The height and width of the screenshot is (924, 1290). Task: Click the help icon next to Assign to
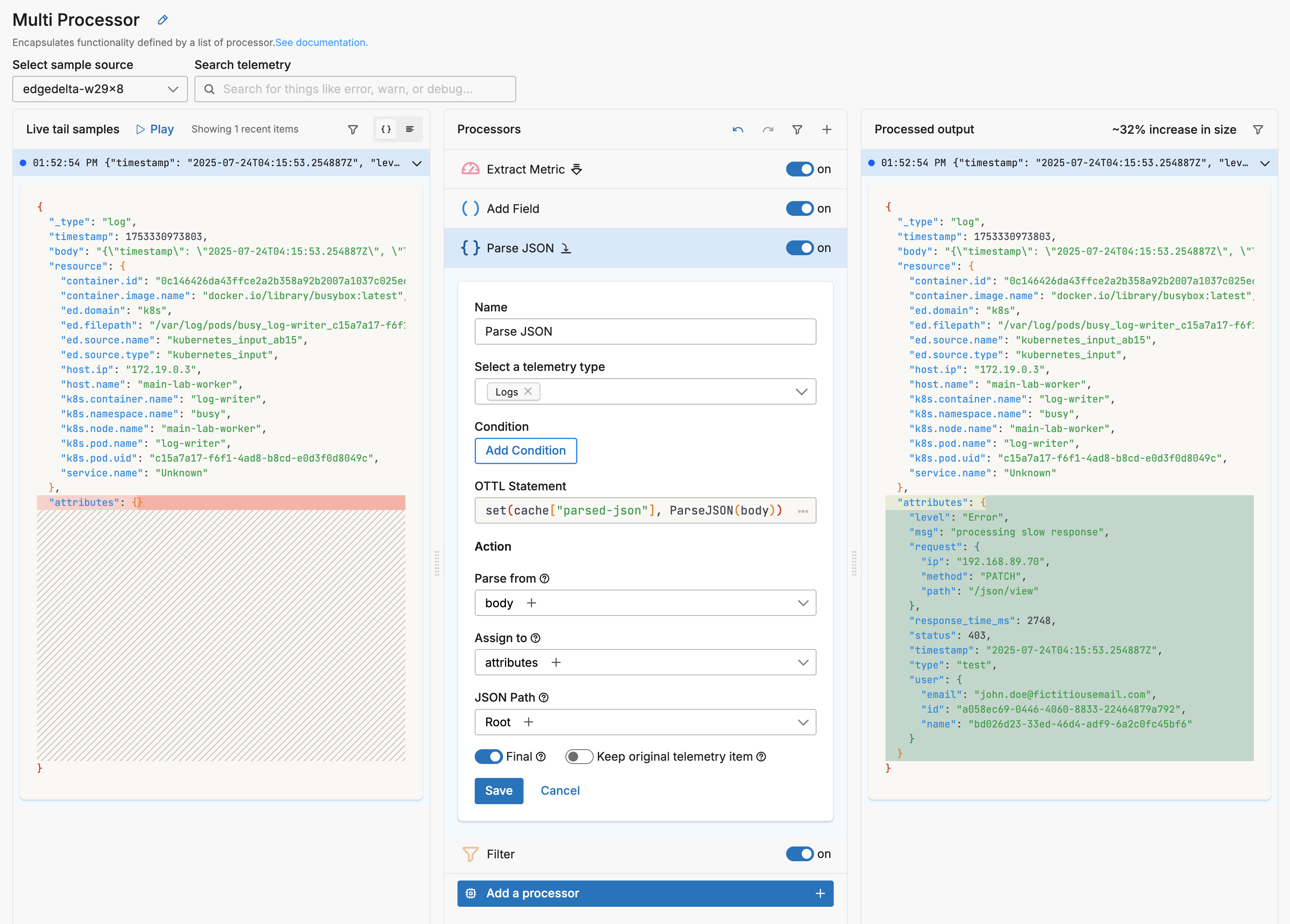[535, 638]
